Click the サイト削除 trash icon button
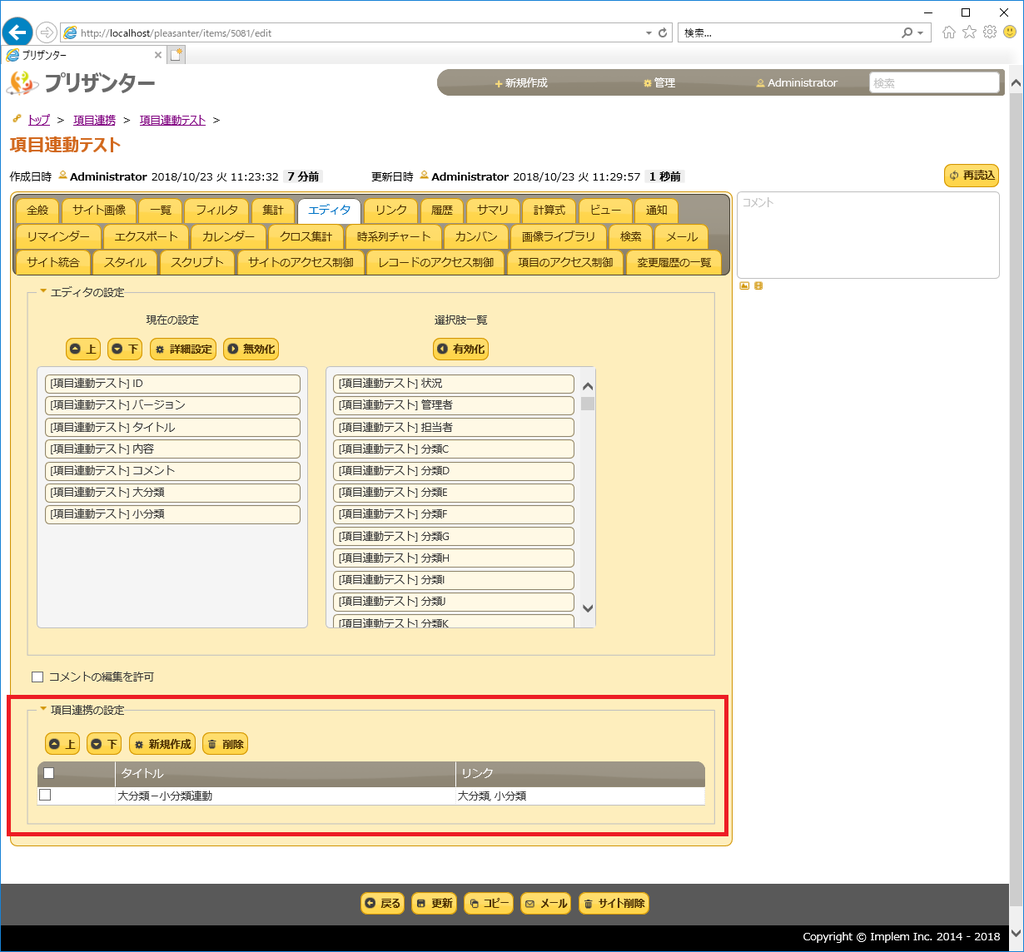1024x952 pixels. pos(613,902)
